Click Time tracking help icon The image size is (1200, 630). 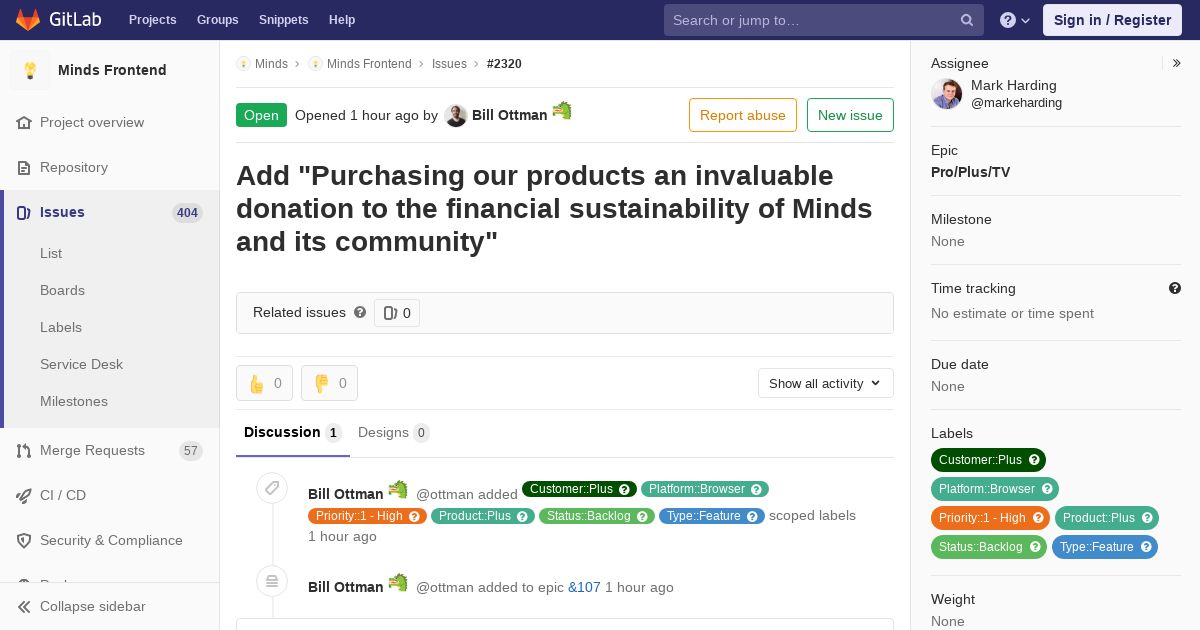click(x=1175, y=288)
